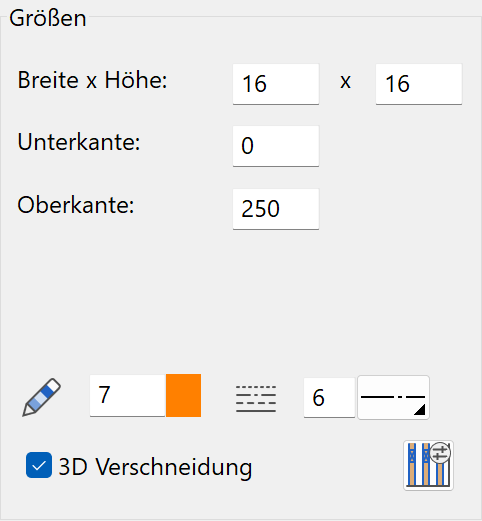Click the Breite x Höhe label
482x521 pixels.
click(x=92, y=80)
